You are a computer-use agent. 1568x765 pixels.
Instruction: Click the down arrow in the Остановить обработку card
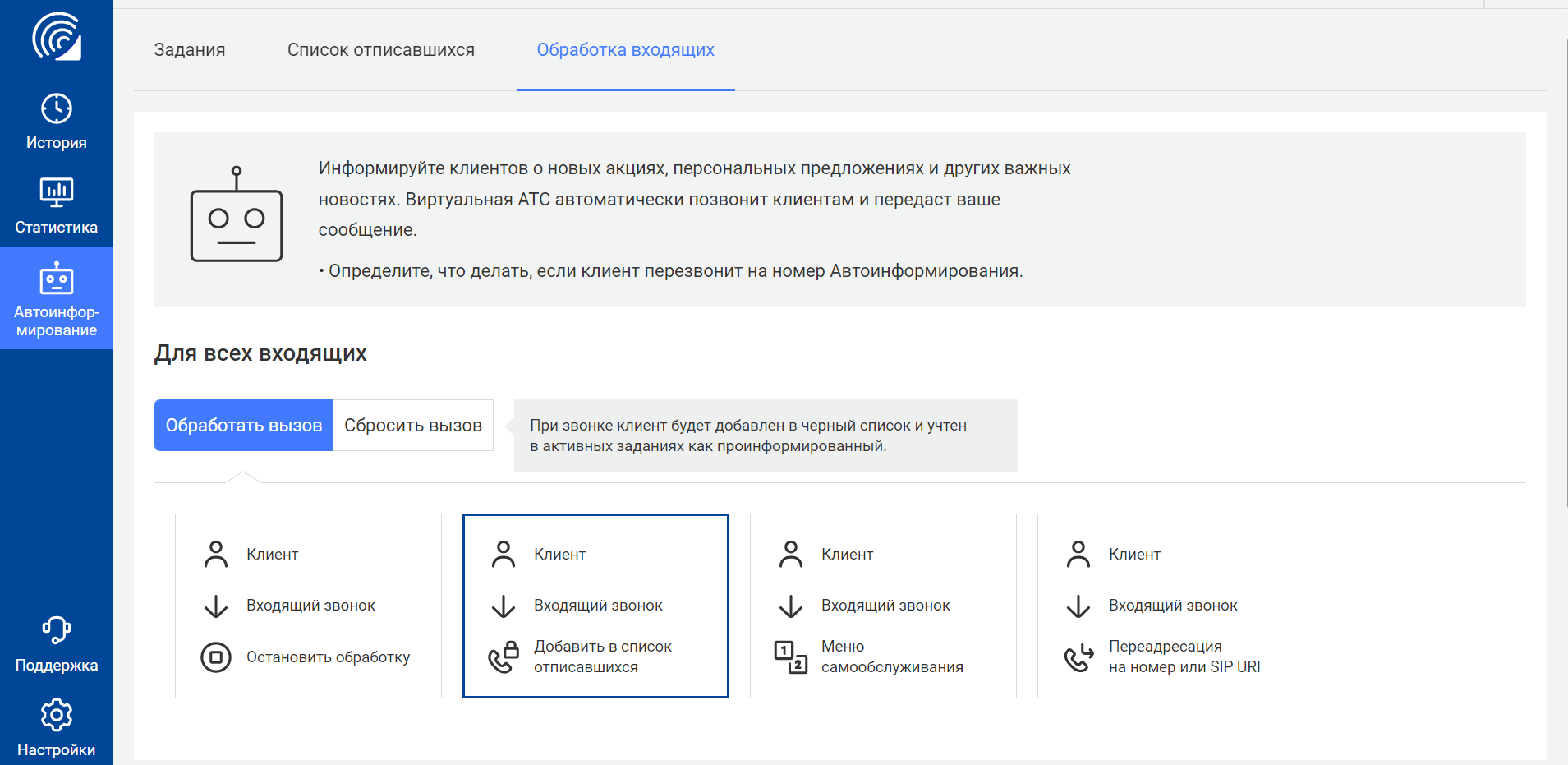click(216, 606)
